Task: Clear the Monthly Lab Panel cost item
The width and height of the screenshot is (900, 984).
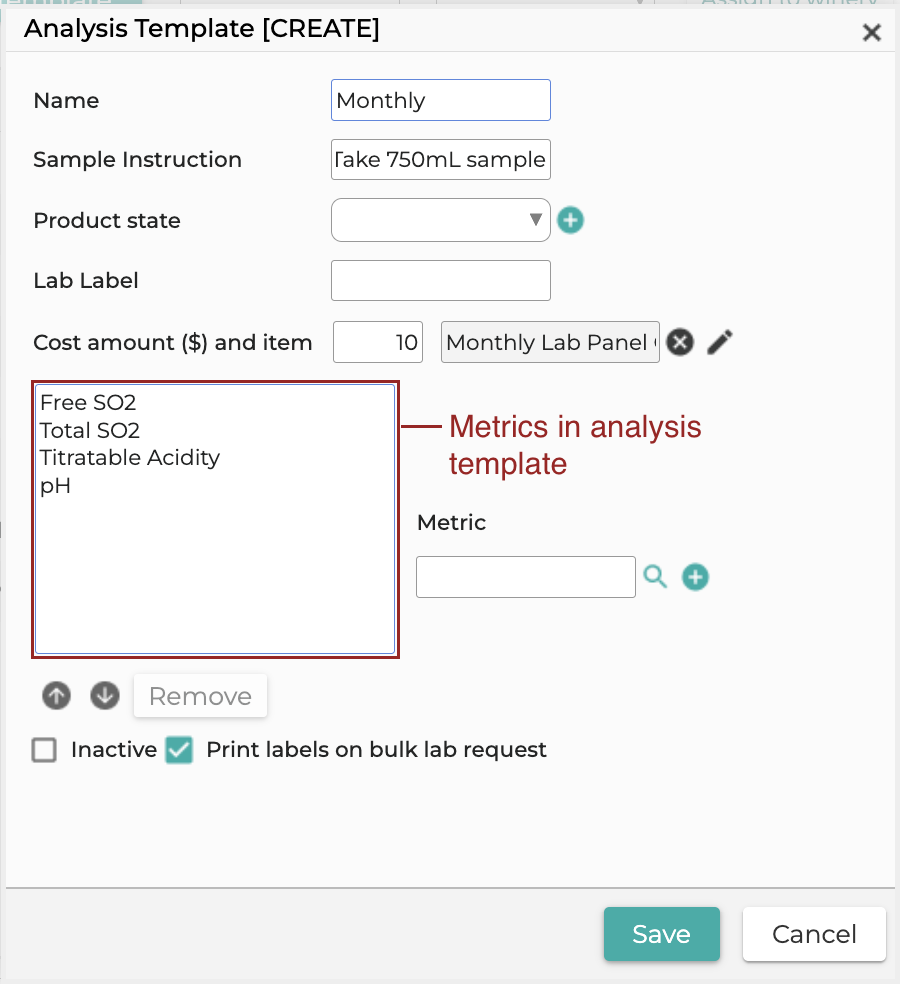Action: coord(680,342)
